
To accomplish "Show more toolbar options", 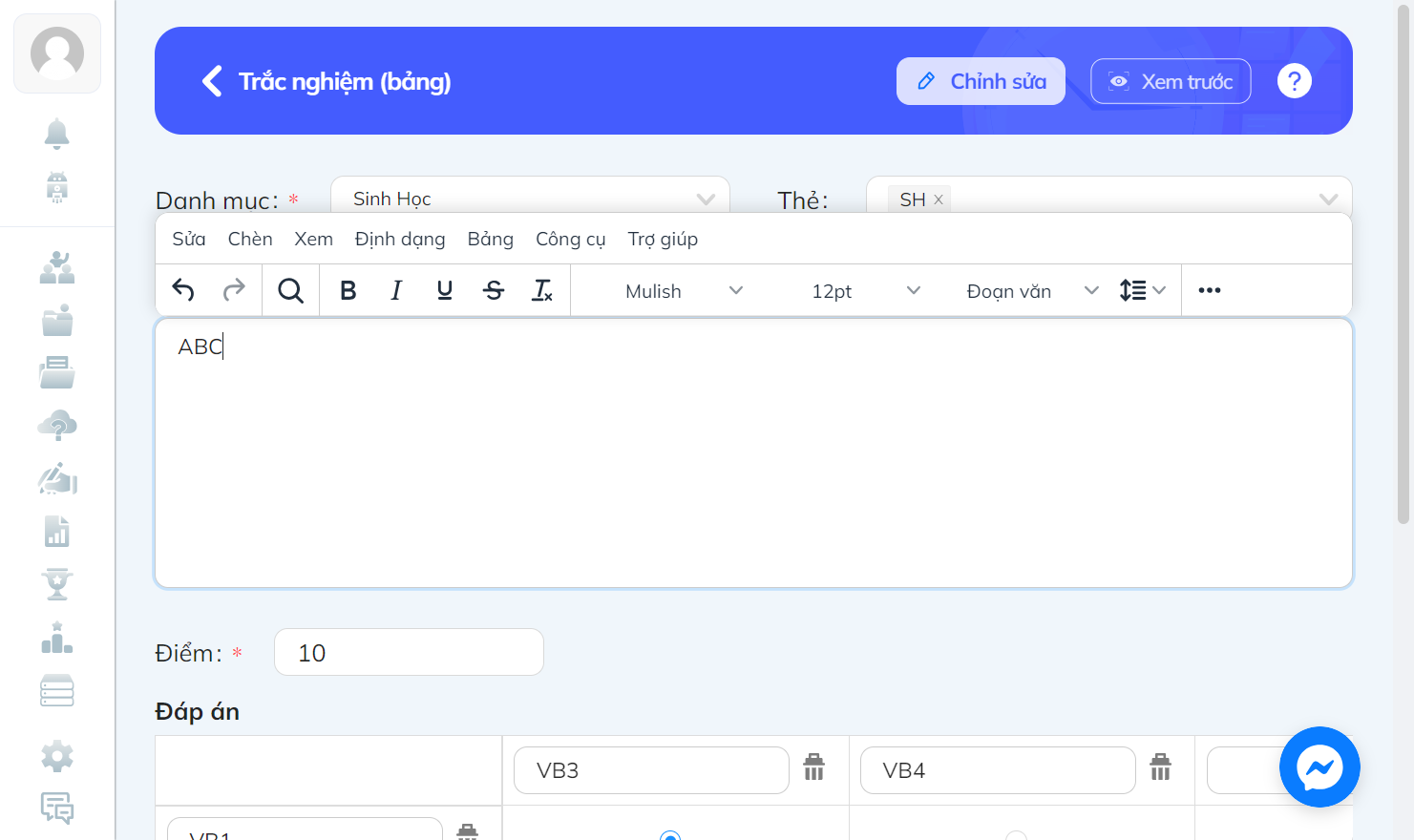I will click(1210, 290).
